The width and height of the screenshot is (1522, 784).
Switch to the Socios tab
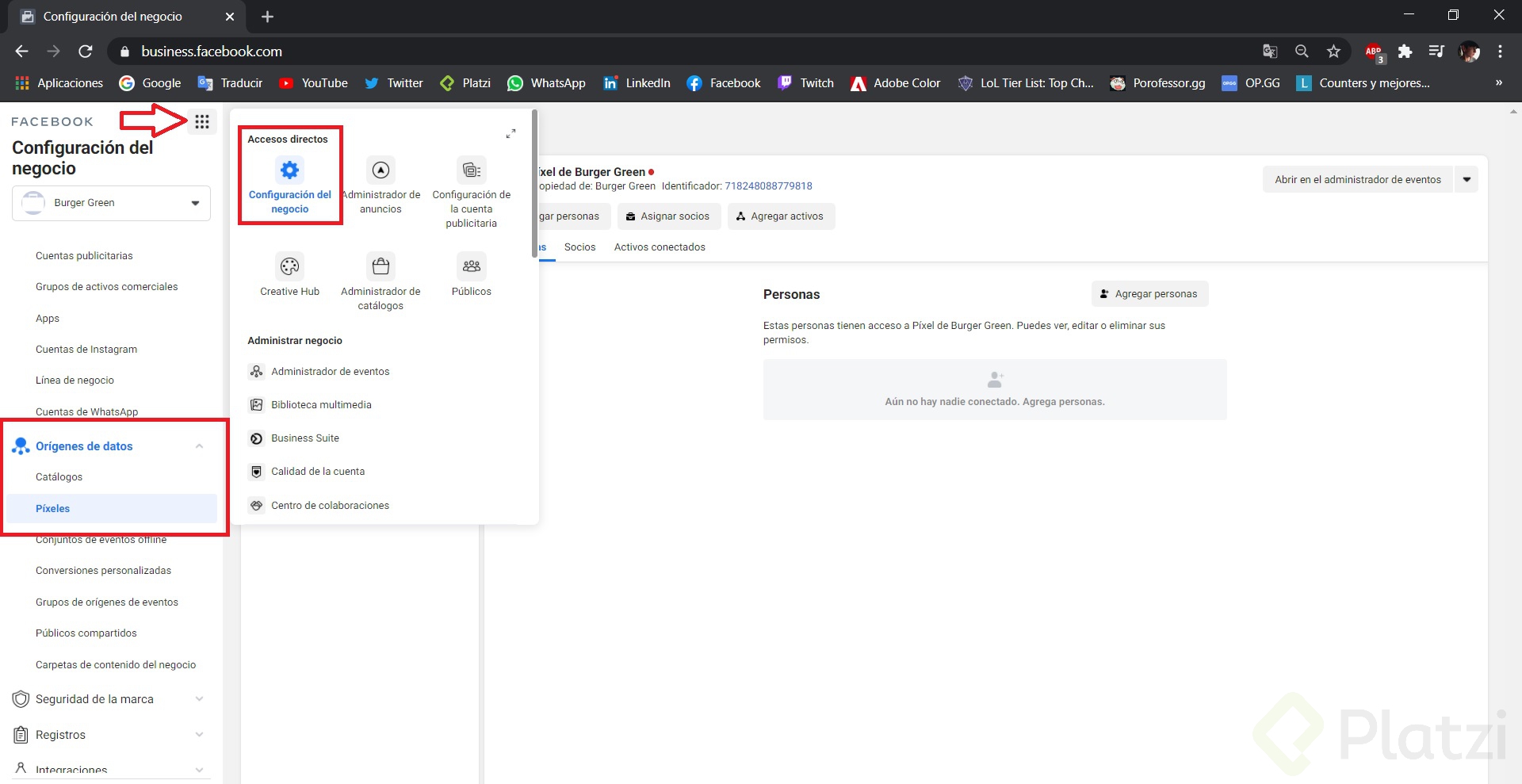point(579,247)
